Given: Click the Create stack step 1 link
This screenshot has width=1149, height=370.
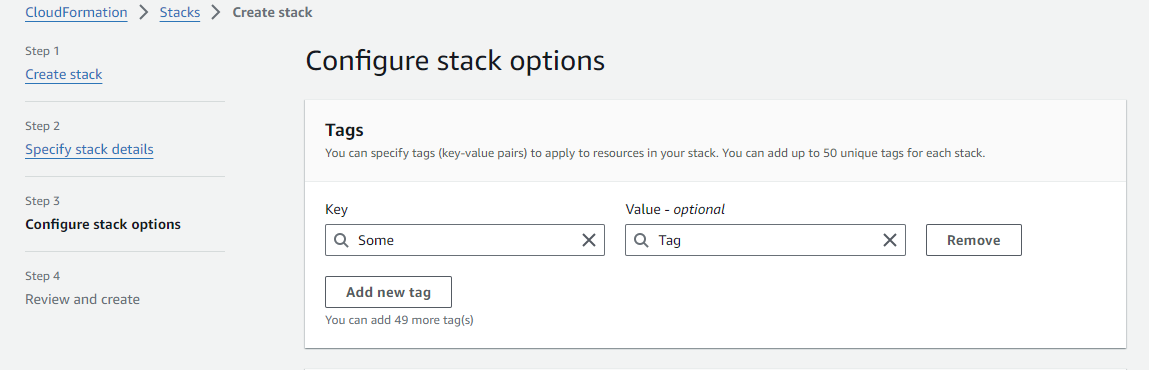Looking at the screenshot, I should coord(64,75).
